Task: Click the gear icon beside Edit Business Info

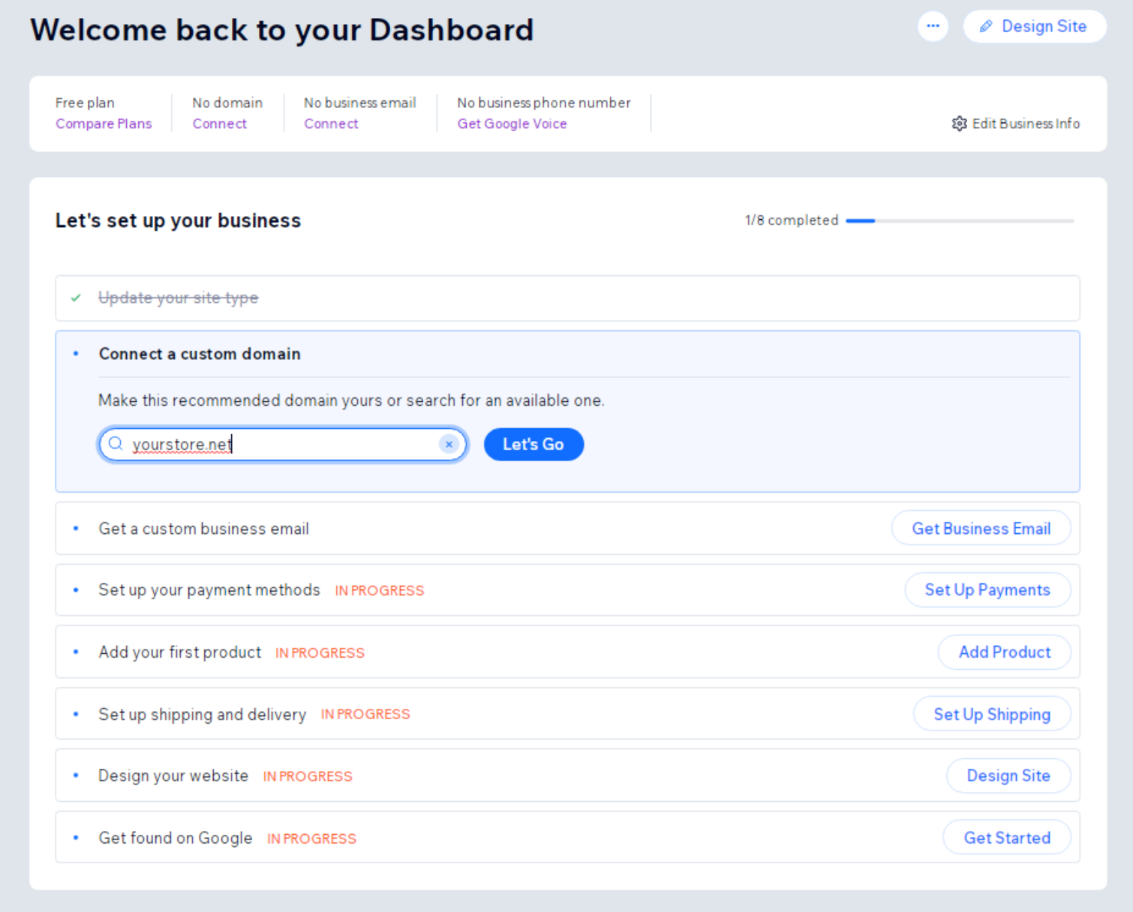Action: pyautogui.click(x=959, y=124)
